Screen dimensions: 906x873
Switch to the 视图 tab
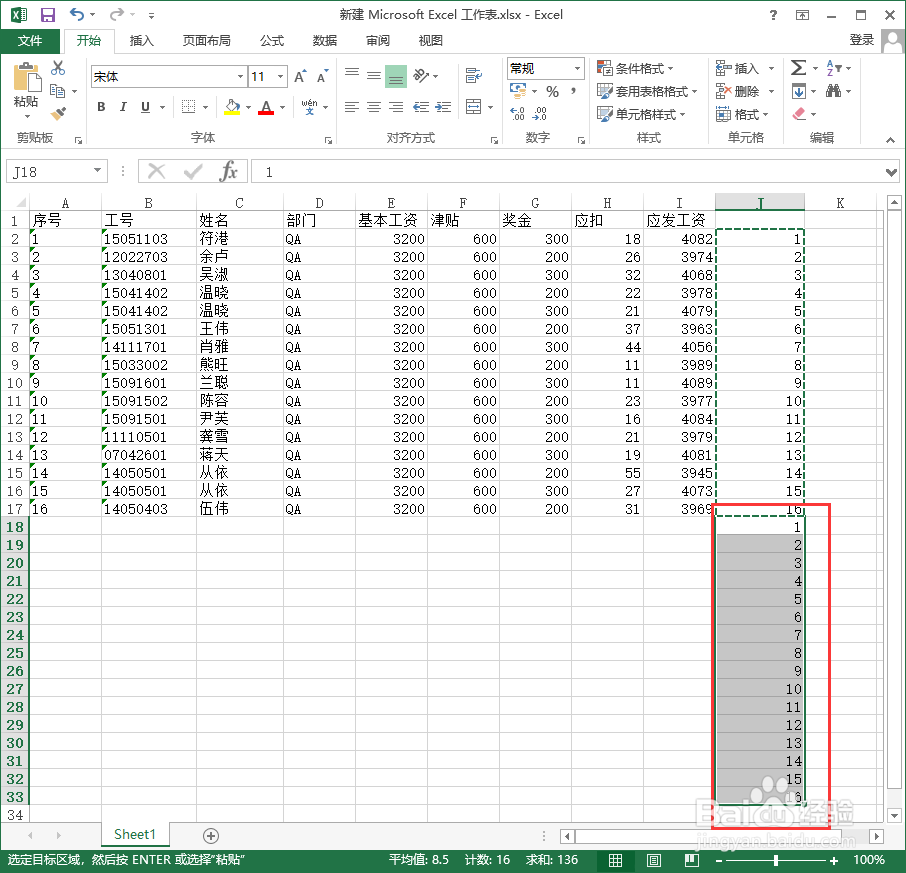pos(430,40)
